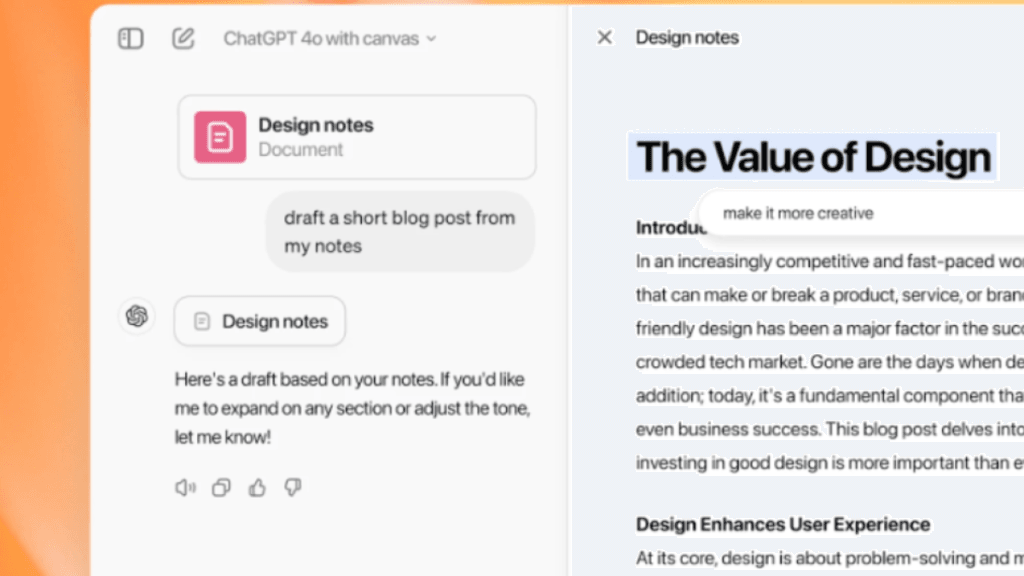The height and width of the screenshot is (576, 1024).
Task: Open the Design notes document card
Action: point(356,136)
